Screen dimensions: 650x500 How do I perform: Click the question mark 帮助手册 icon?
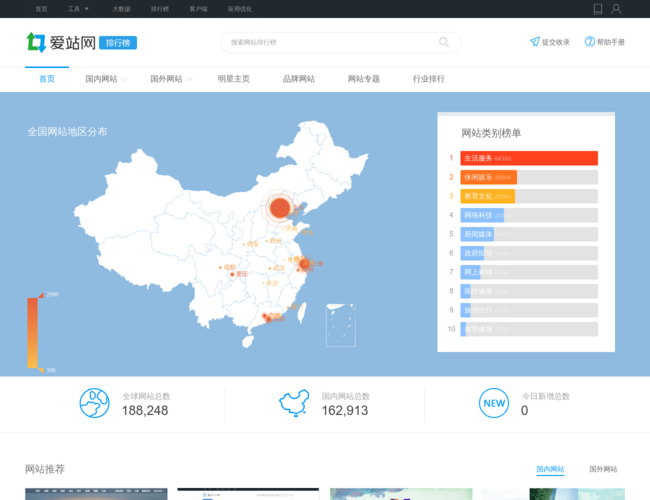(x=590, y=42)
